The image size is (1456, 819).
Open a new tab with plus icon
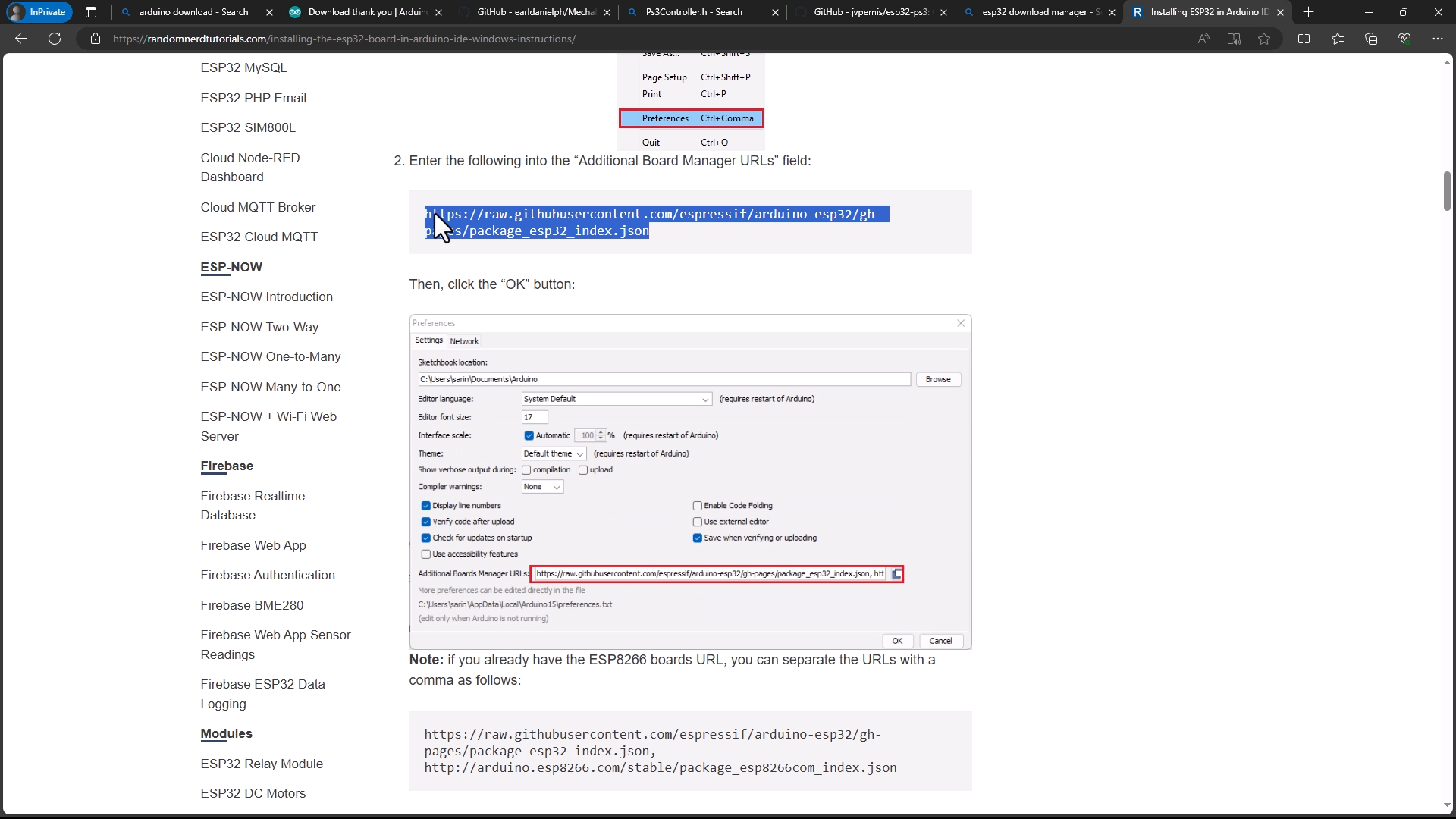click(x=1309, y=12)
